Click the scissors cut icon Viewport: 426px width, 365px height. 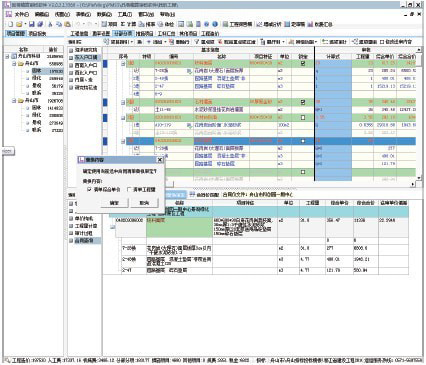pos(50,24)
